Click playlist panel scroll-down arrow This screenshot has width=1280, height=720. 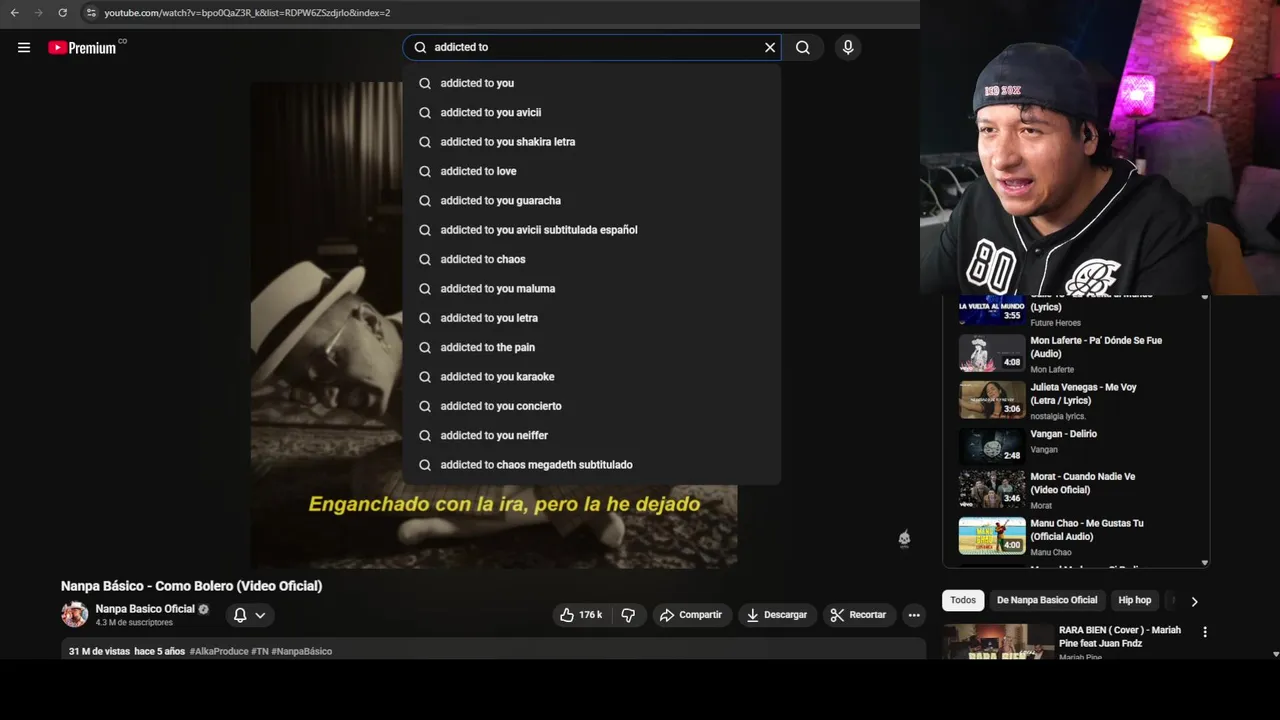point(1204,563)
